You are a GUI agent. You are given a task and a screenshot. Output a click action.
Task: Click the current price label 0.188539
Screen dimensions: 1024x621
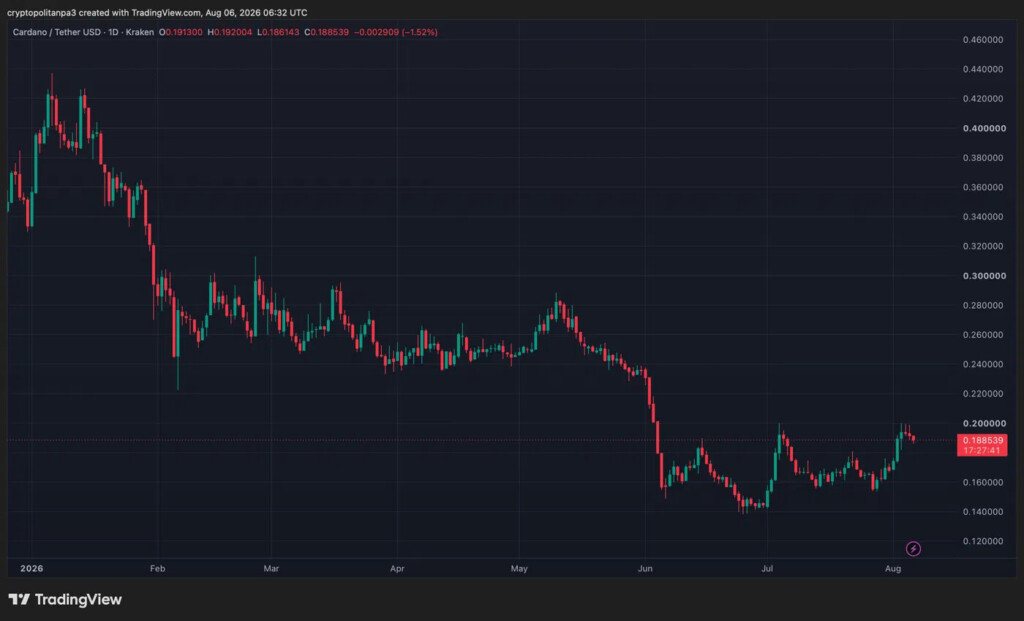click(982, 440)
